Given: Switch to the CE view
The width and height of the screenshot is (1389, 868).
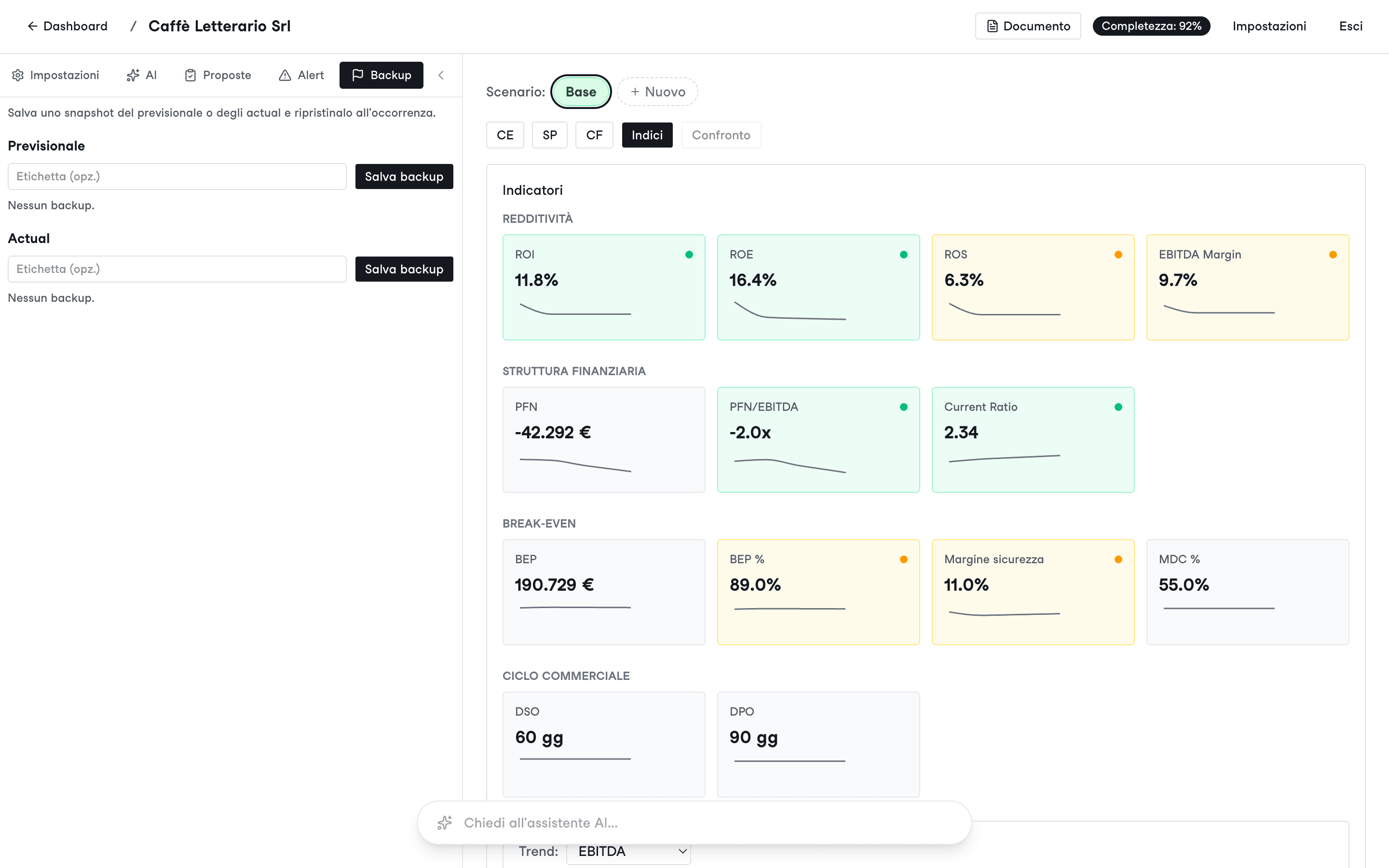Looking at the screenshot, I should tap(505, 135).
